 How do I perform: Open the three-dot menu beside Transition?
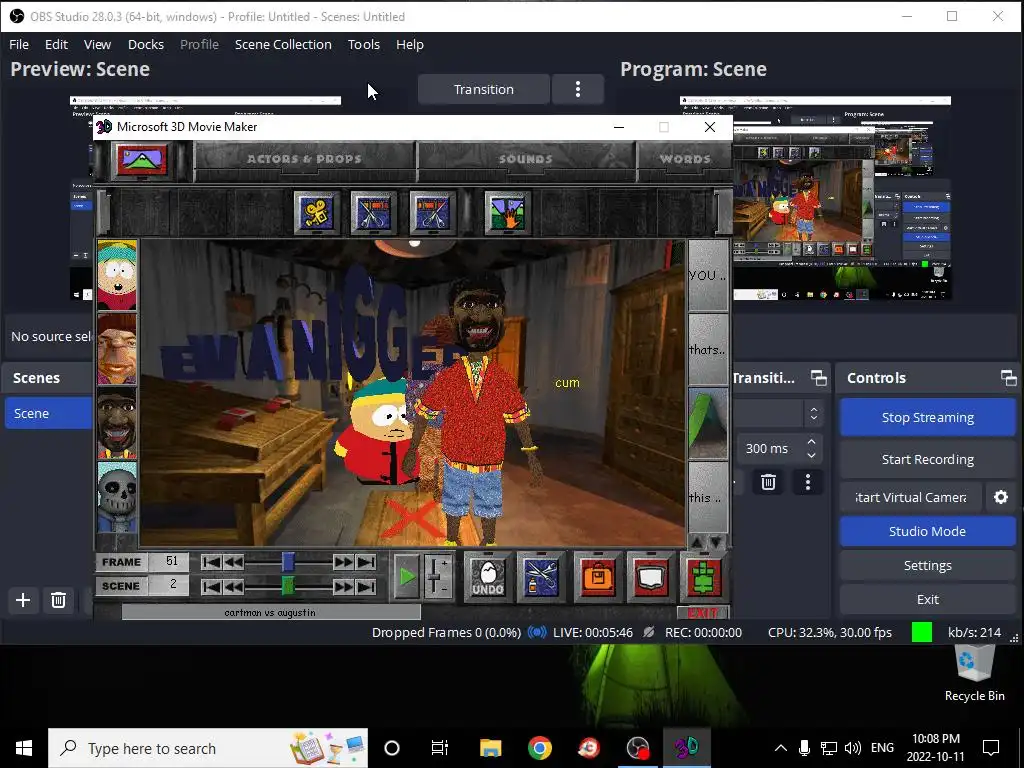point(578,89)
